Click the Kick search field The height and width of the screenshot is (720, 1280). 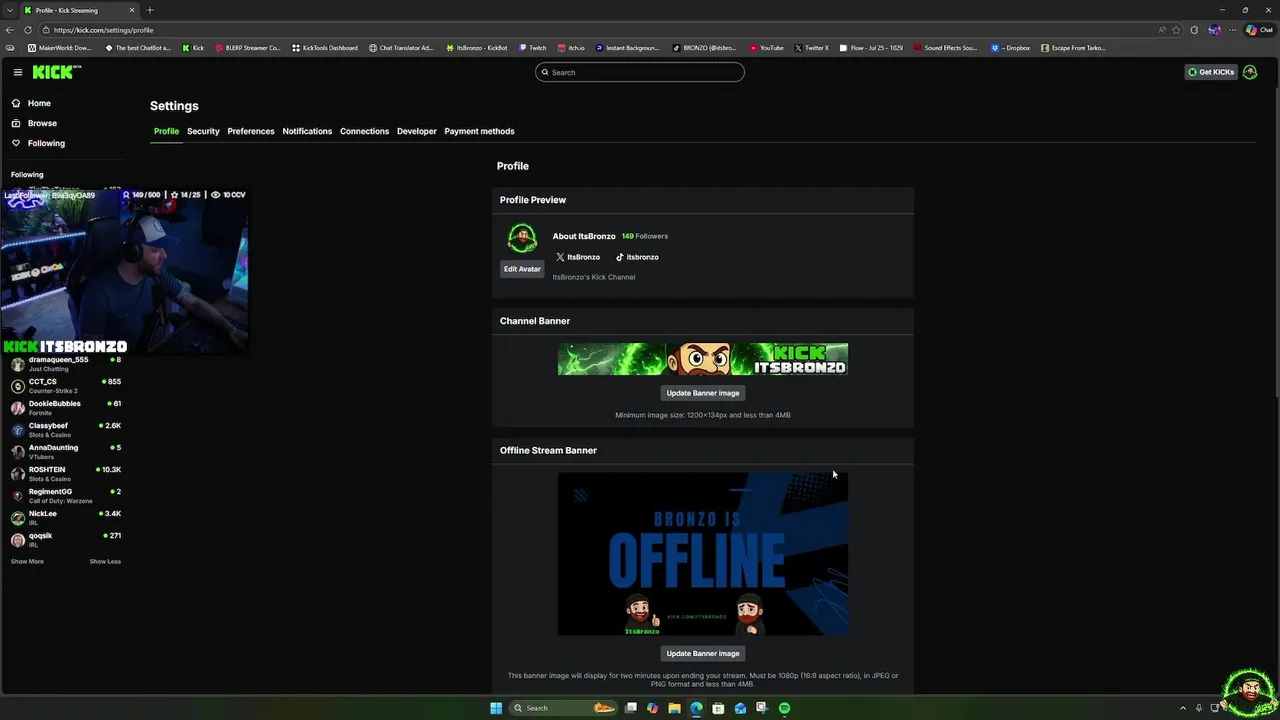[x=640, y=72]
